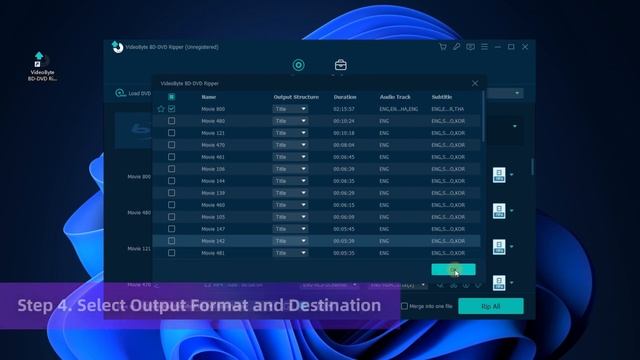Click the Load DVD button
Viewport: 640px width, 360px height.
tap(133, 93)
